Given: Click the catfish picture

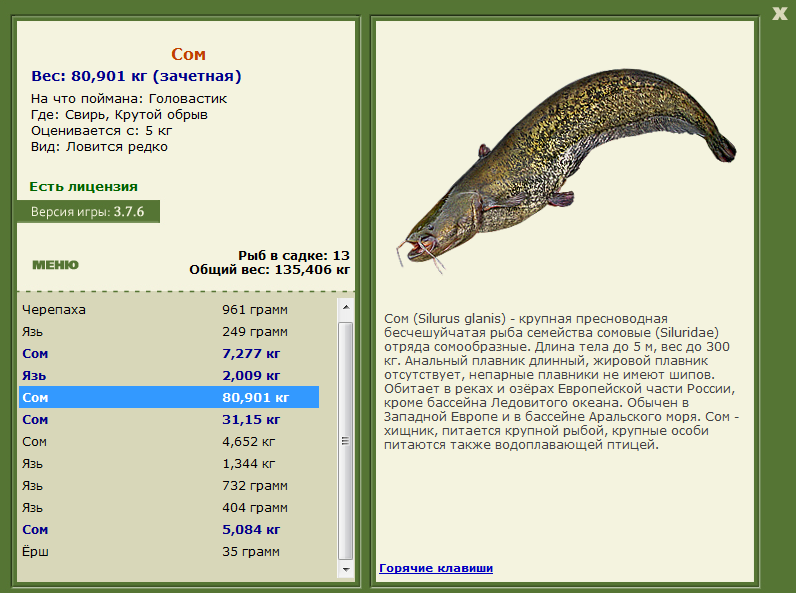Looking at the screenshot, I should (566, 170).
